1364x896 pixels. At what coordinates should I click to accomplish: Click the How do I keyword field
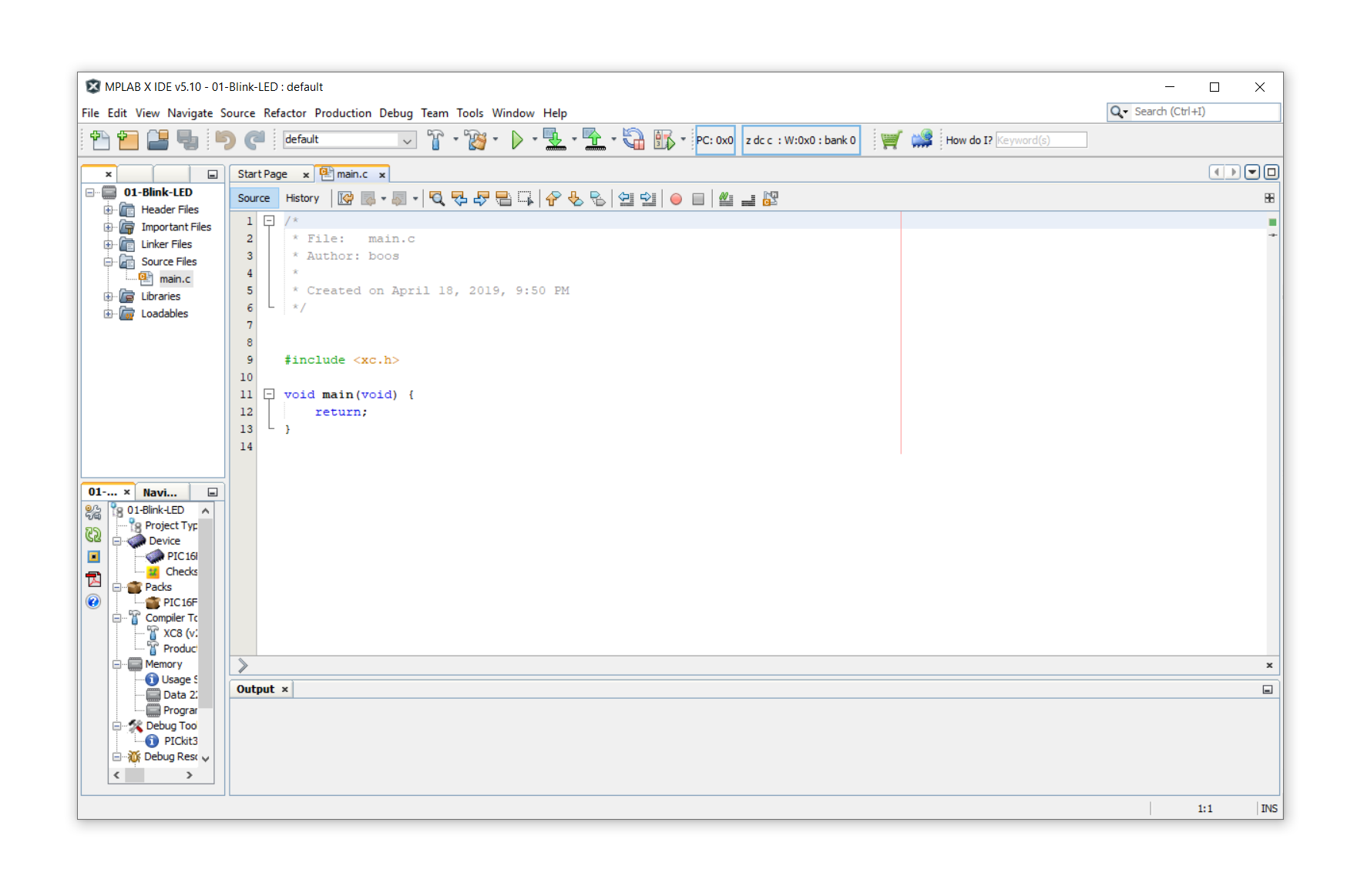(x=1040, y=140)
